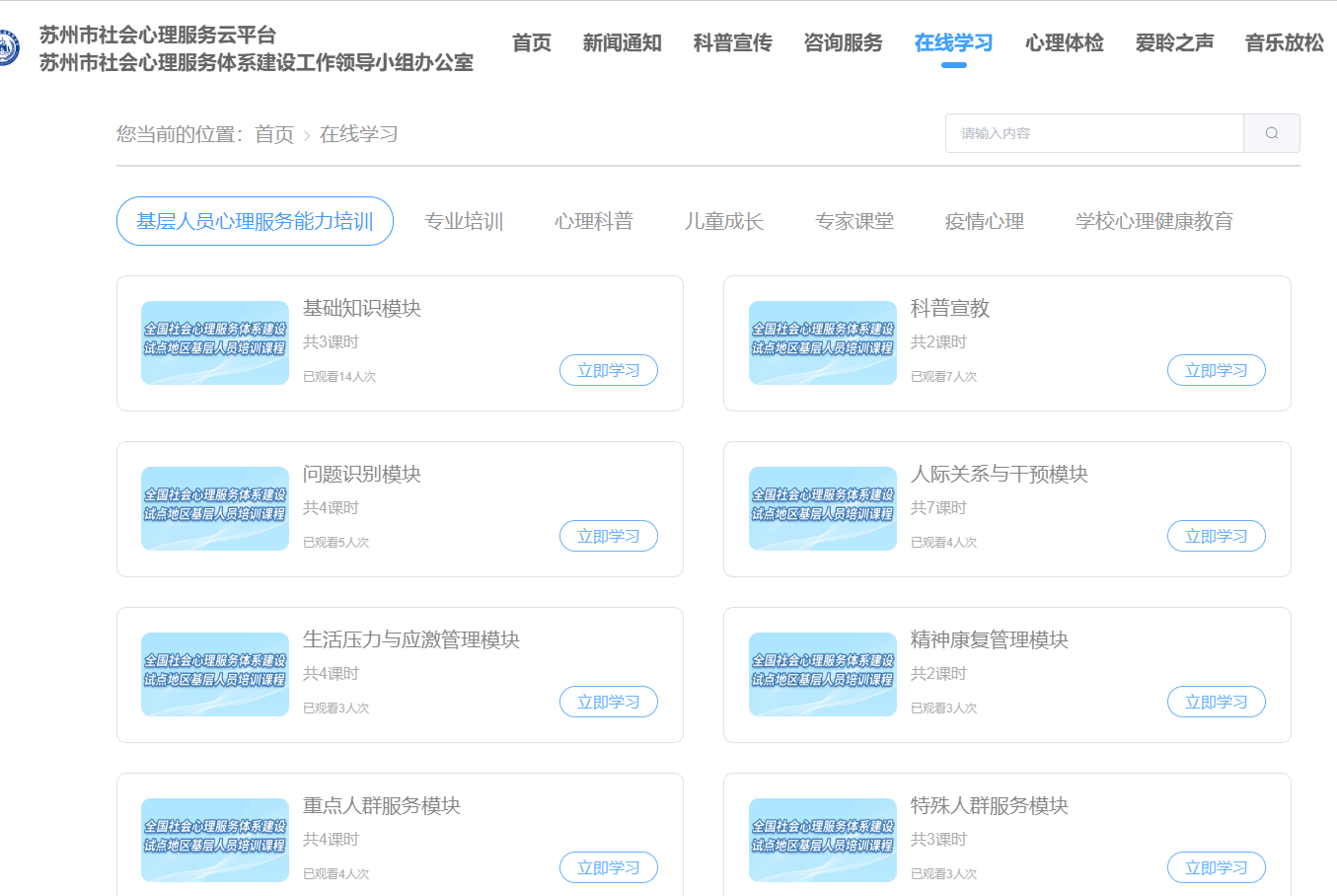
Task: Go to 咨询服务 section
Action: coord(843,43)
